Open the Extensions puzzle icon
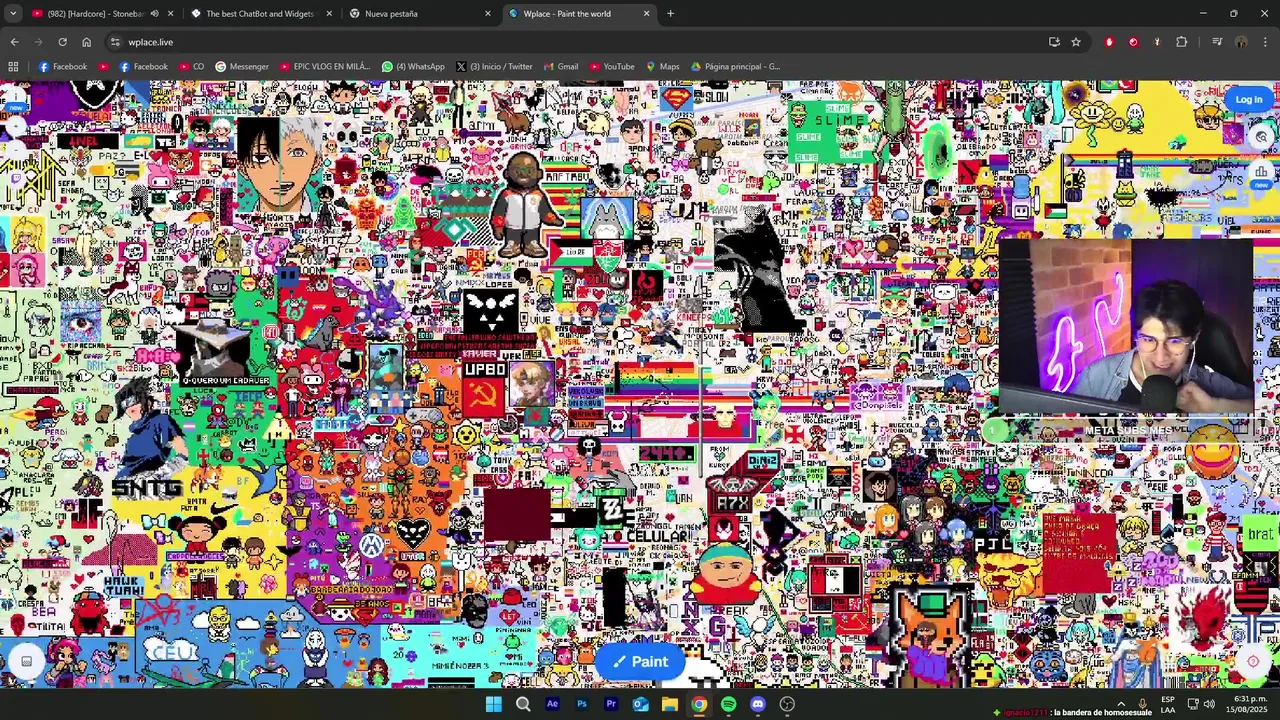 click(x=1182, y=42)
